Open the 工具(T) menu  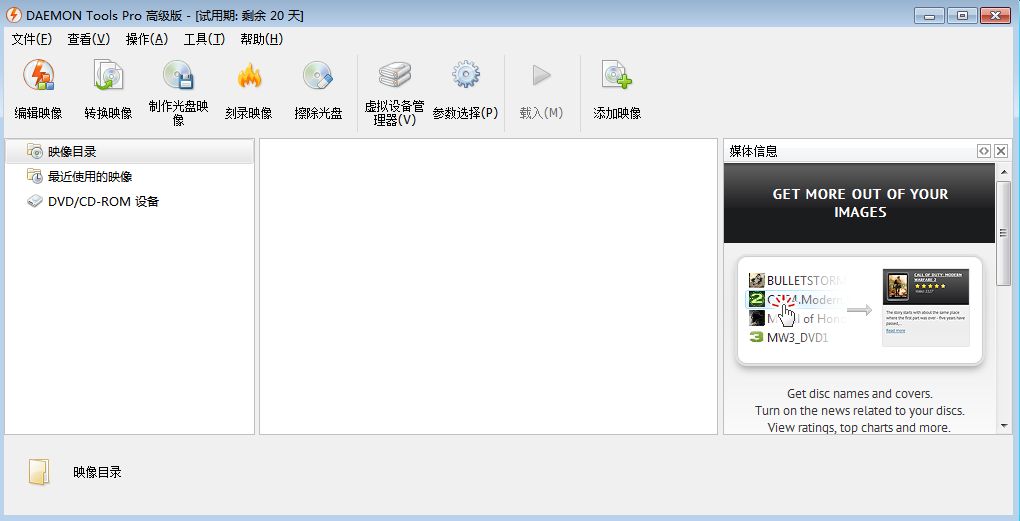click(204, 39)
